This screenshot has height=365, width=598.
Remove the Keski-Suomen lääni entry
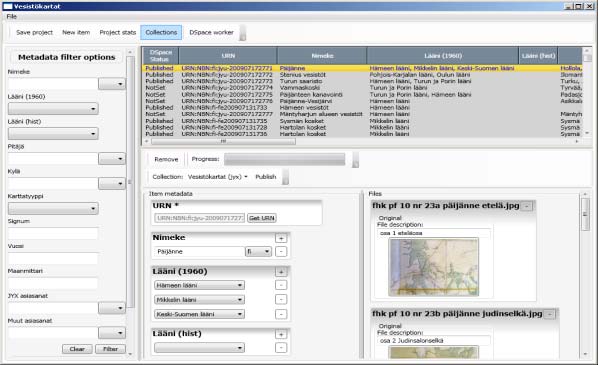click(281, 314)
